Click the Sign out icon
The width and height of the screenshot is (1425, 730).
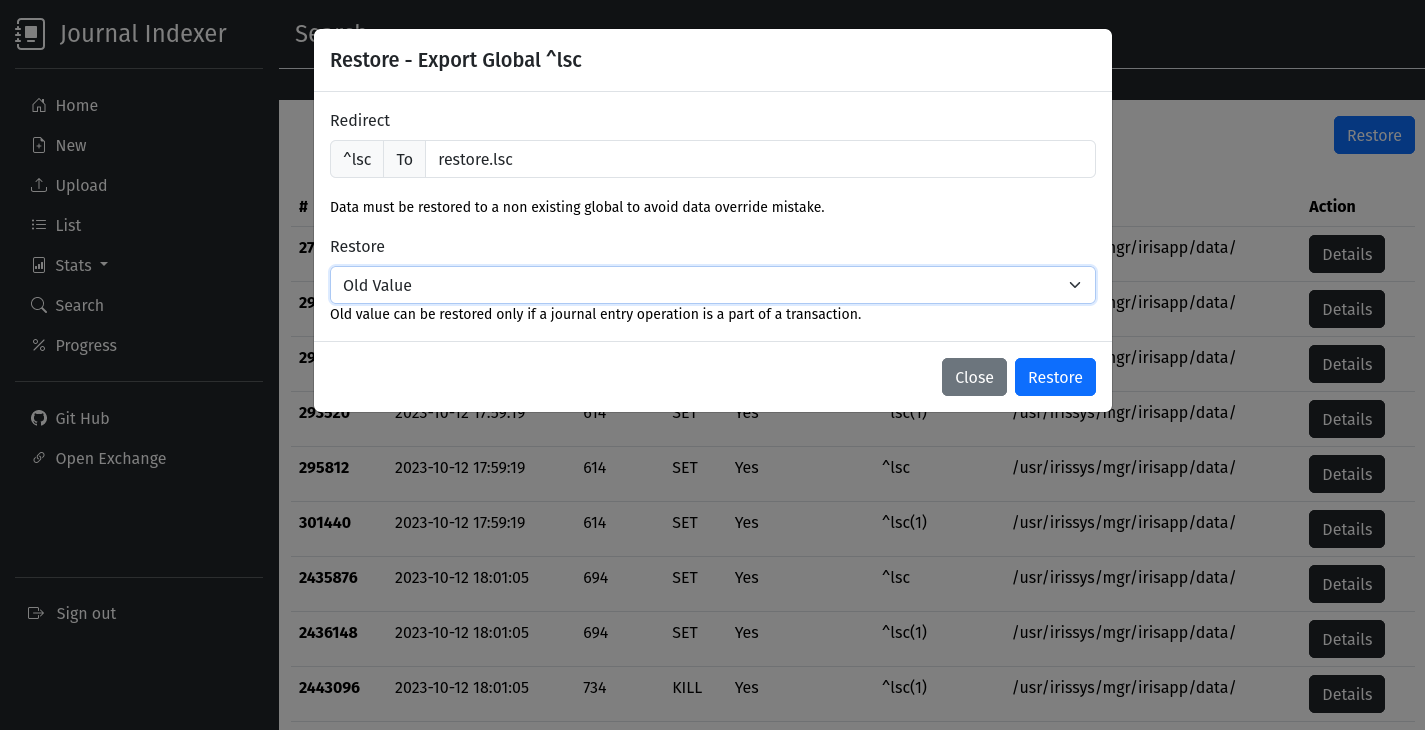click(37, 614)
